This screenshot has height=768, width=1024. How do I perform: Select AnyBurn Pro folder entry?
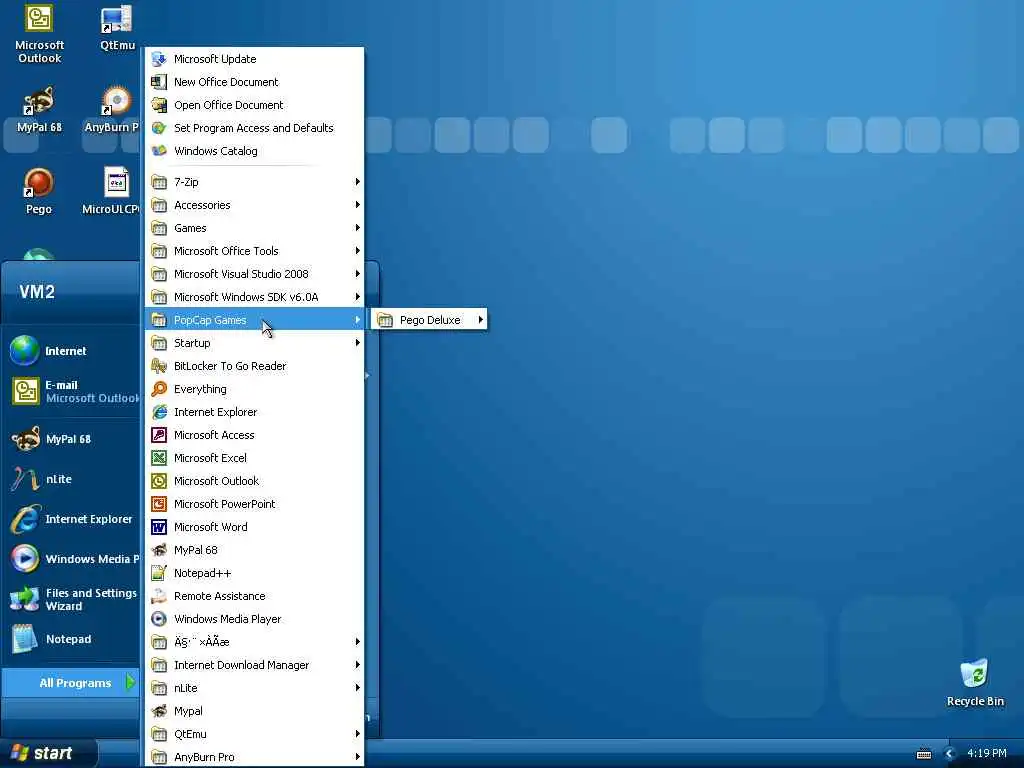pyautogui.click(x=255, y=757)
